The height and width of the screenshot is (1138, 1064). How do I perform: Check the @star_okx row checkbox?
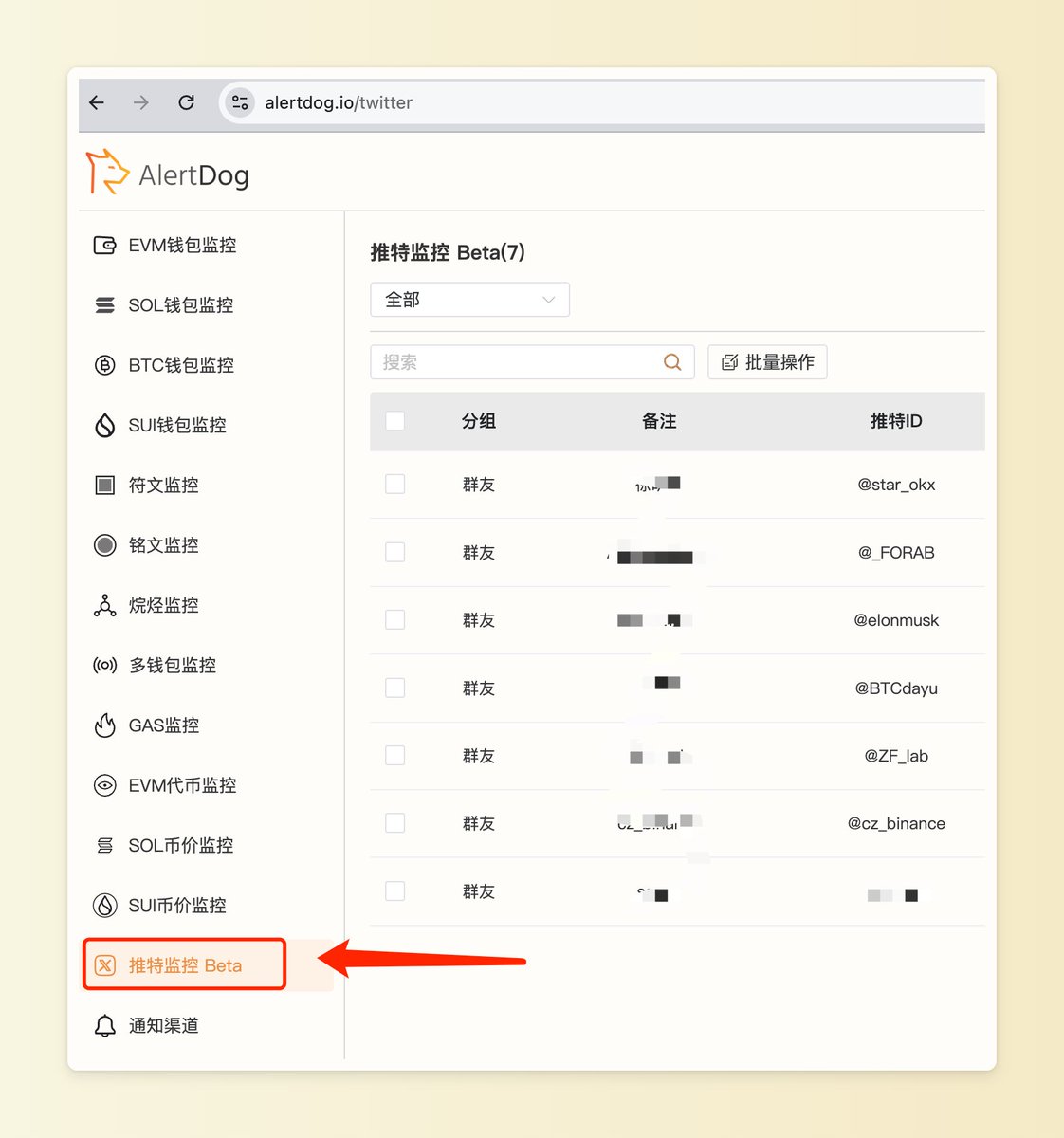click(395, 485)
